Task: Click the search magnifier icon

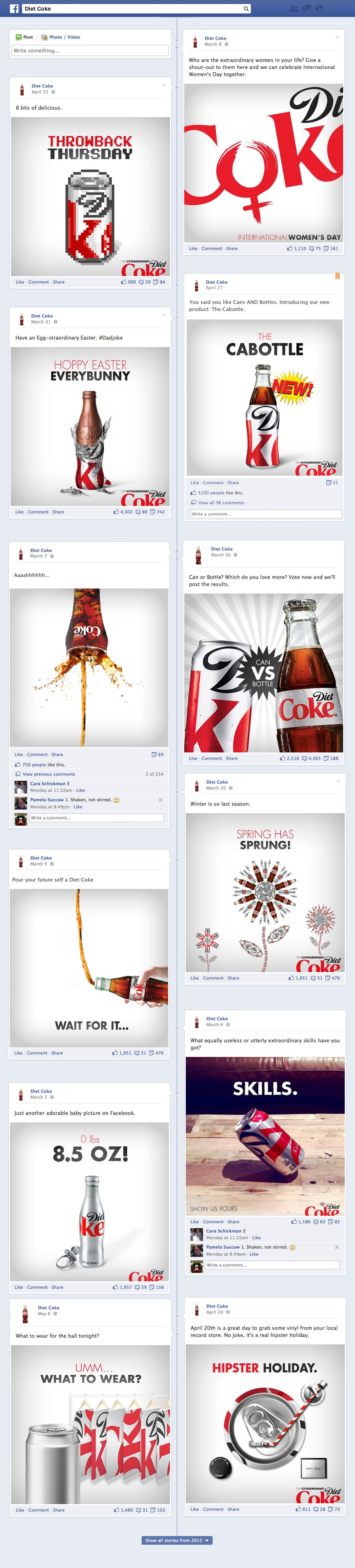Action: (246, 9)
